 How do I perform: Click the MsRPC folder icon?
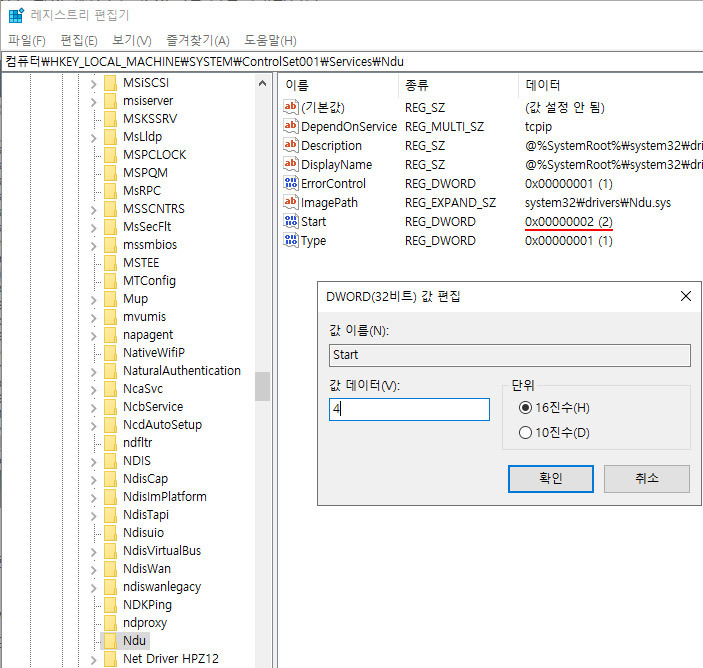click(110, 191)
